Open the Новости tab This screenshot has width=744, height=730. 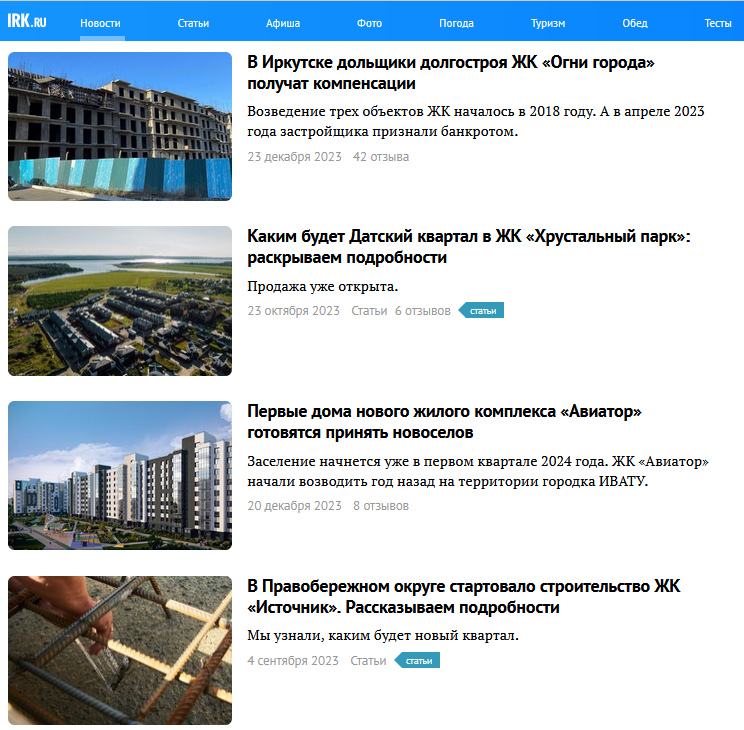click(x=100, y=23)
